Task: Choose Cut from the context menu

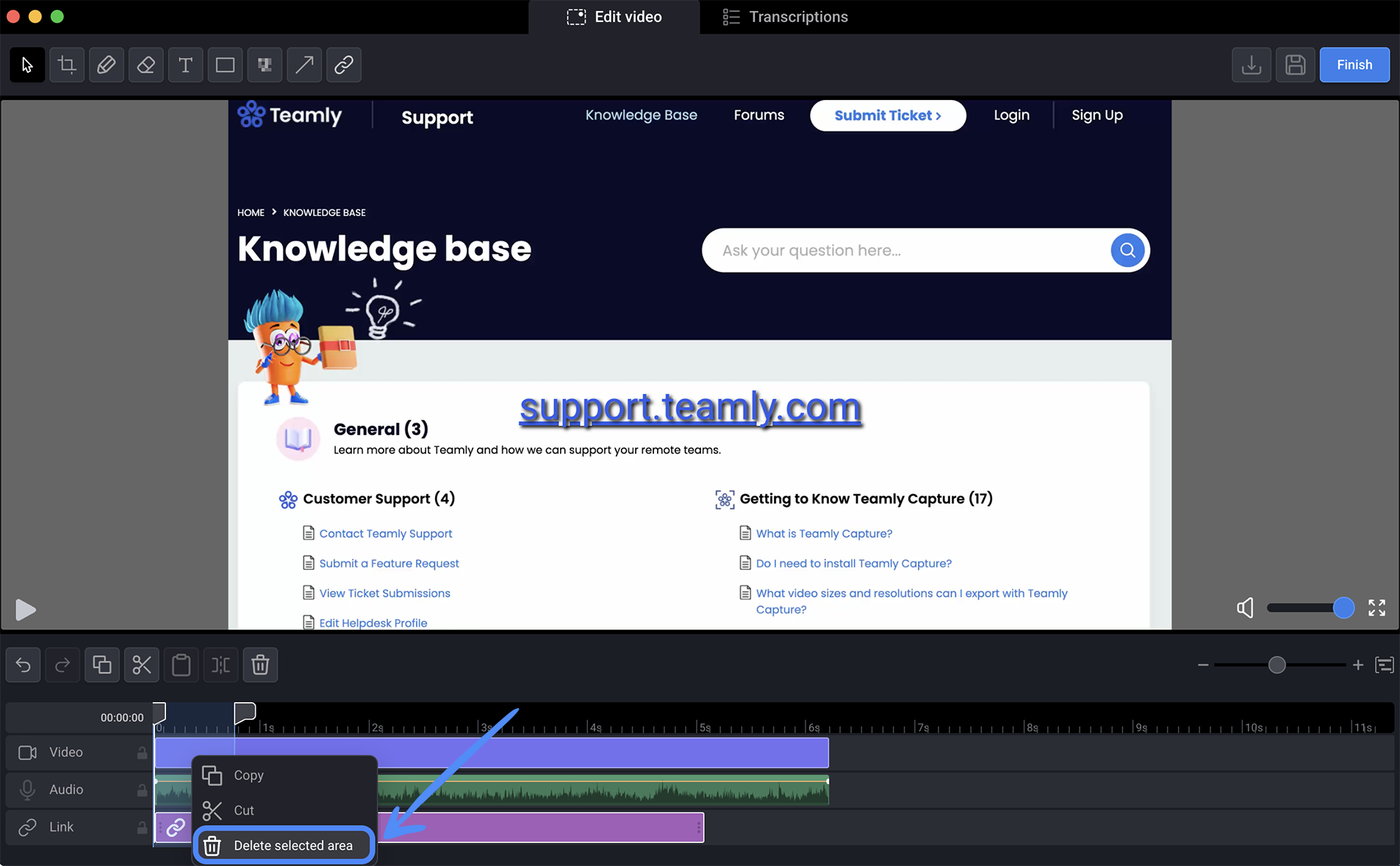Action: tap(284, 810)
